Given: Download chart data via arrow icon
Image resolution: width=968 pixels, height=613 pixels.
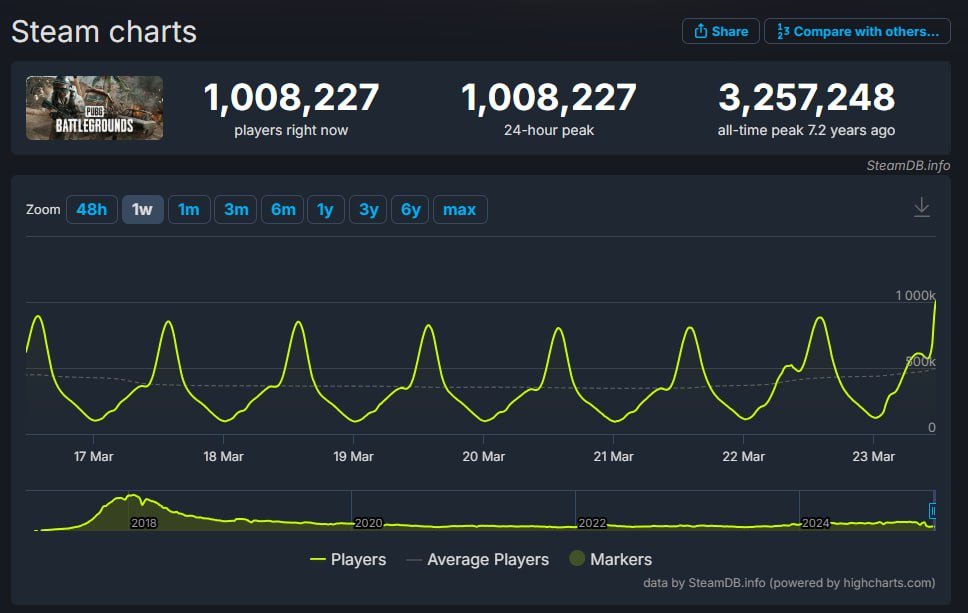Looking at the screenshot, I should [921, 207].
